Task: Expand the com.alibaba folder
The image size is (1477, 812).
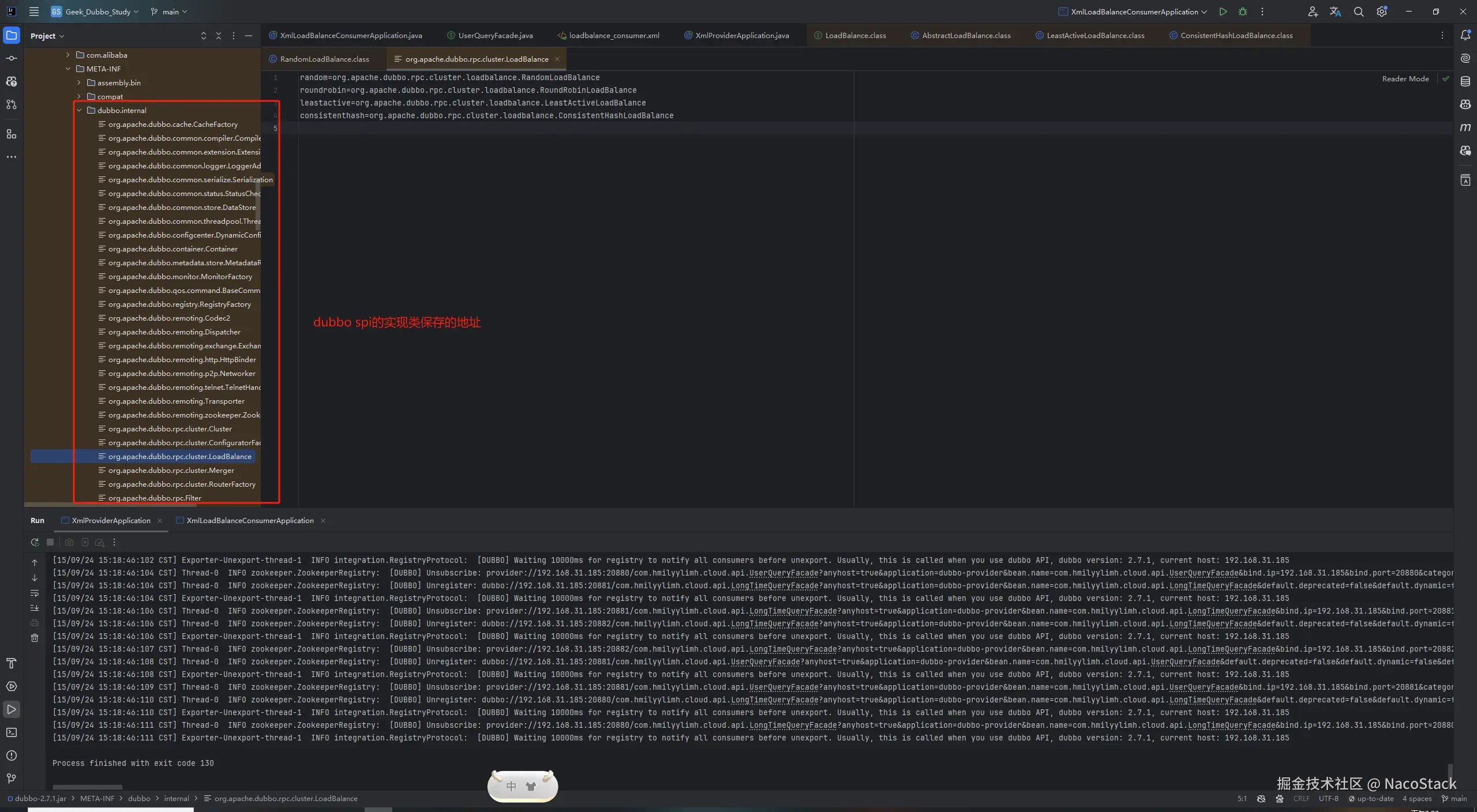Action: 68,55
